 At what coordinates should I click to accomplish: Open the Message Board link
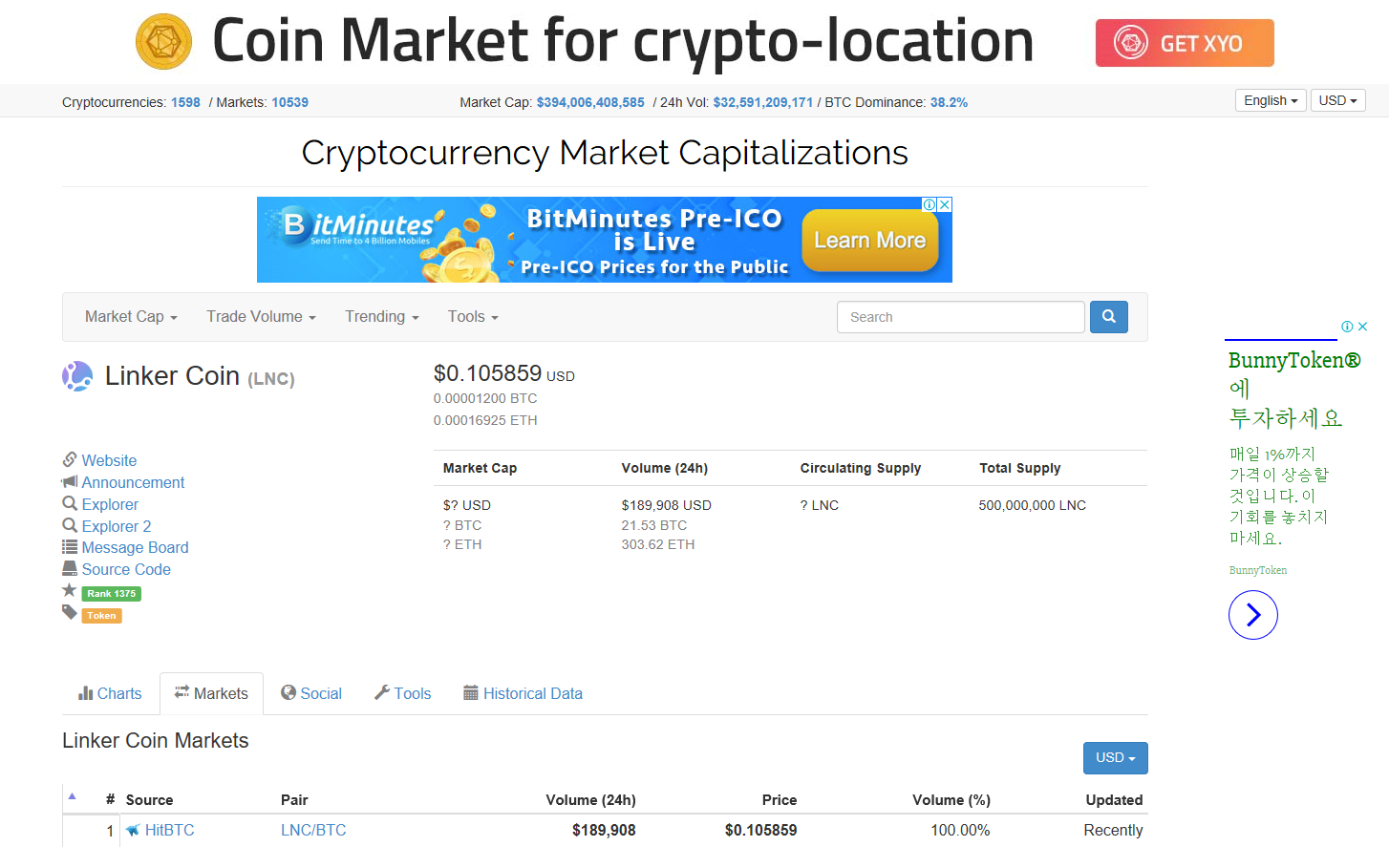pyautogui.click(x=135, y=547)
